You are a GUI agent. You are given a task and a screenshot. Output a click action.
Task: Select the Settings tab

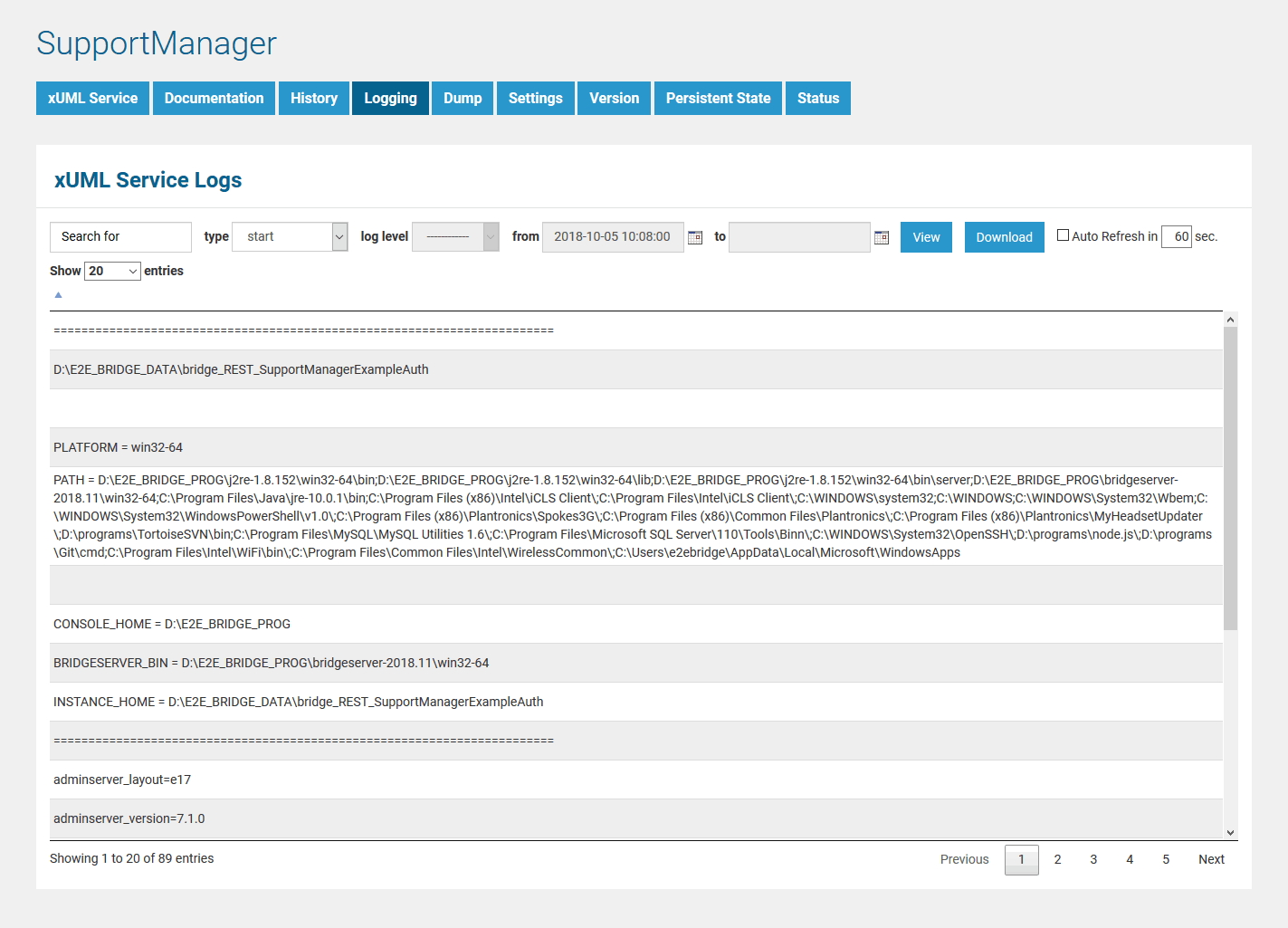[x=535, y=98]
